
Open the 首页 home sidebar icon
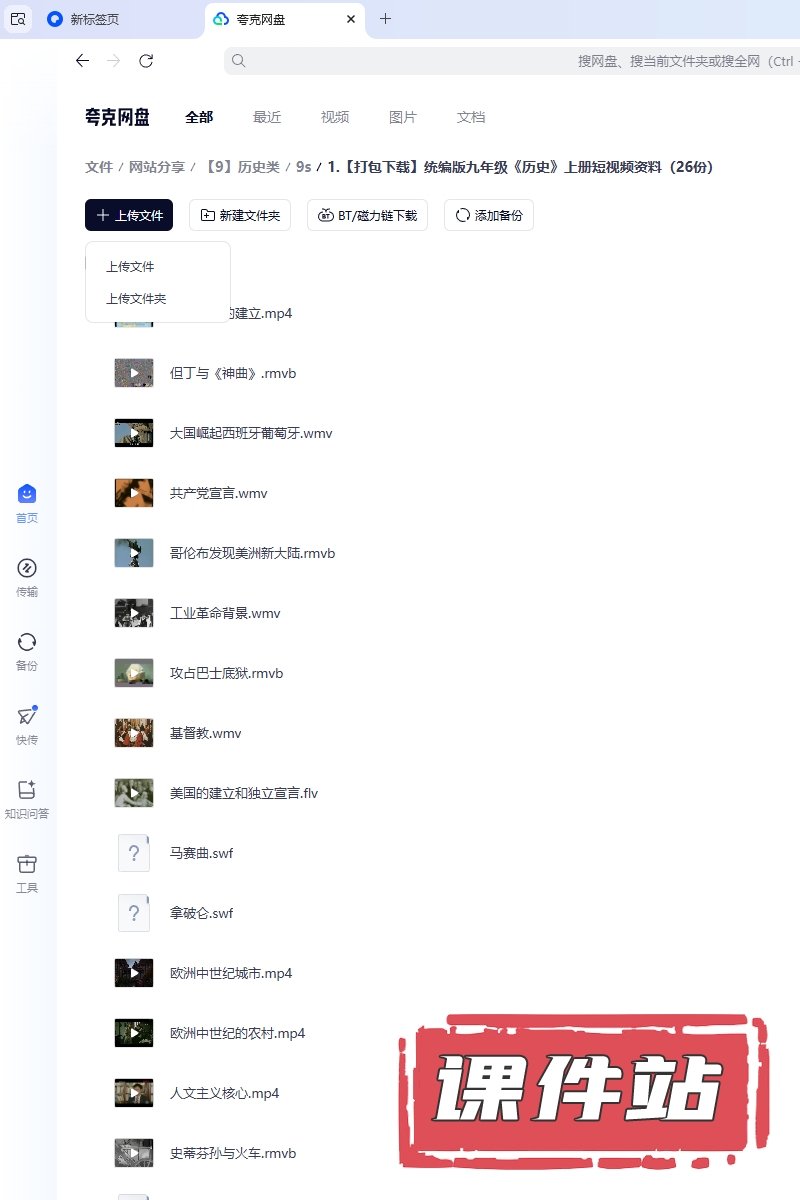27,504
